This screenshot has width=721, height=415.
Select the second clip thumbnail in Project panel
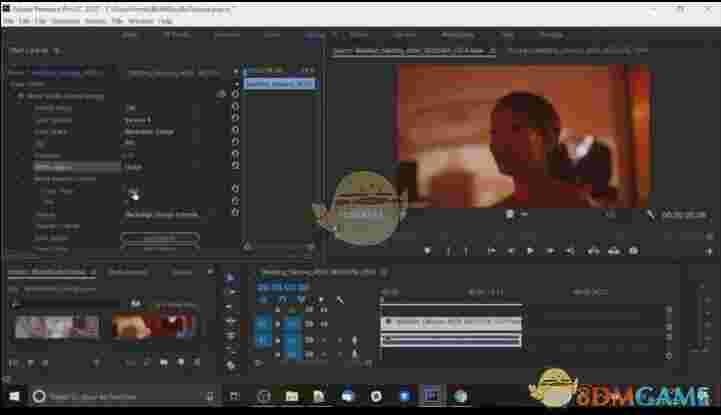154,324
